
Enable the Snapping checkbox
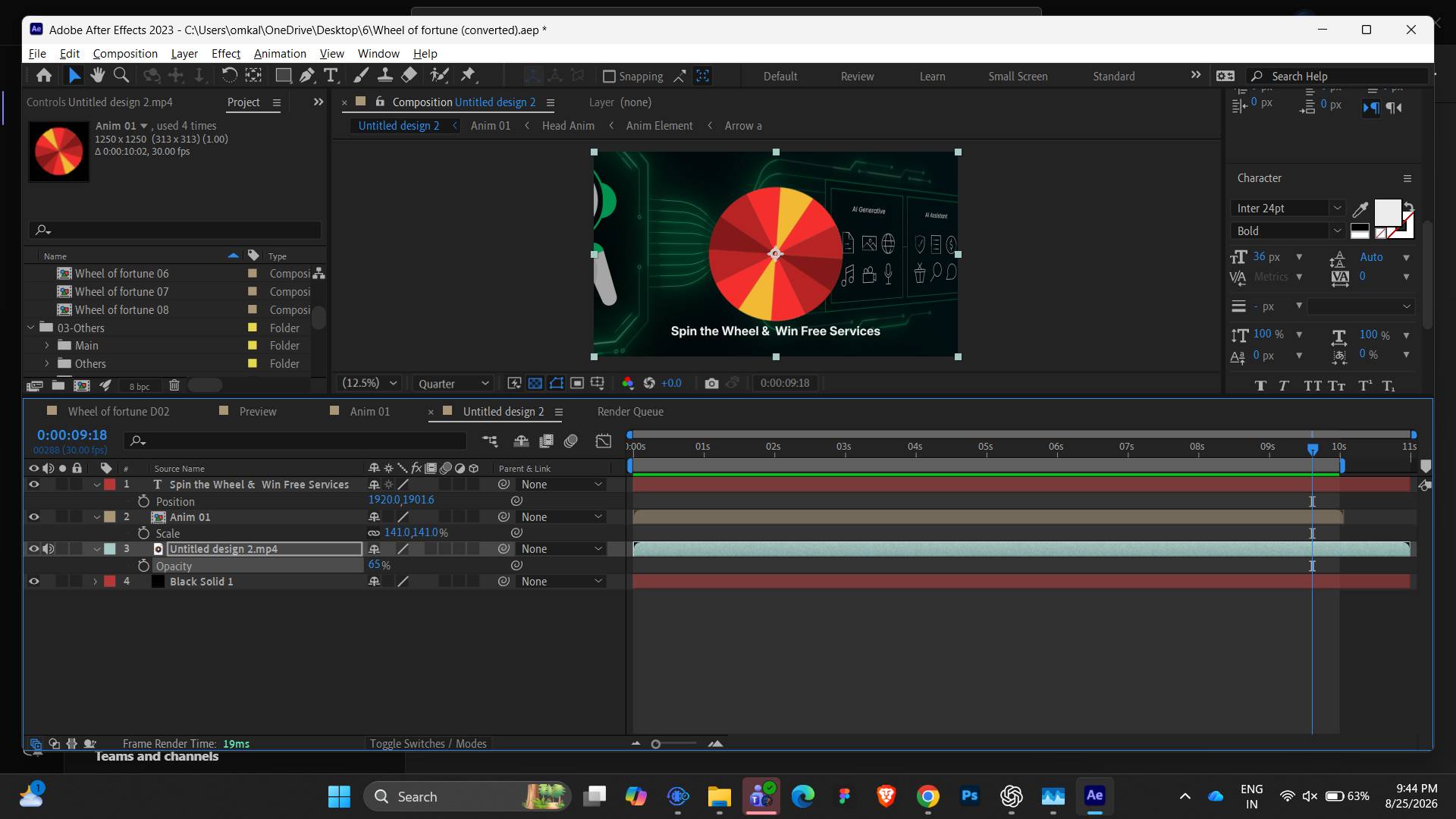(609, 76)
